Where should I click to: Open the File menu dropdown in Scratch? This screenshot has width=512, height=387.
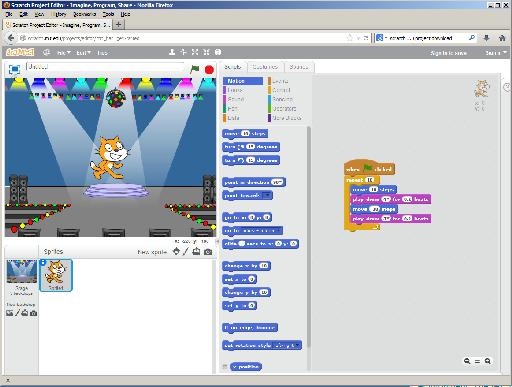point(63,53)
